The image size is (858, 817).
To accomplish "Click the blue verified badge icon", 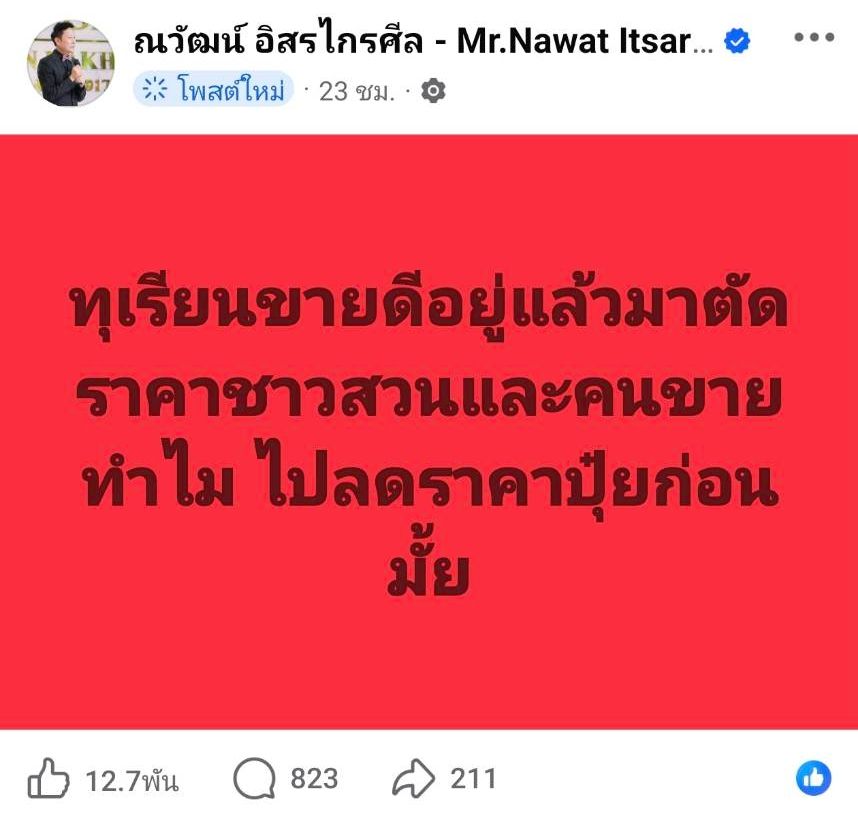I will point(737,42).
